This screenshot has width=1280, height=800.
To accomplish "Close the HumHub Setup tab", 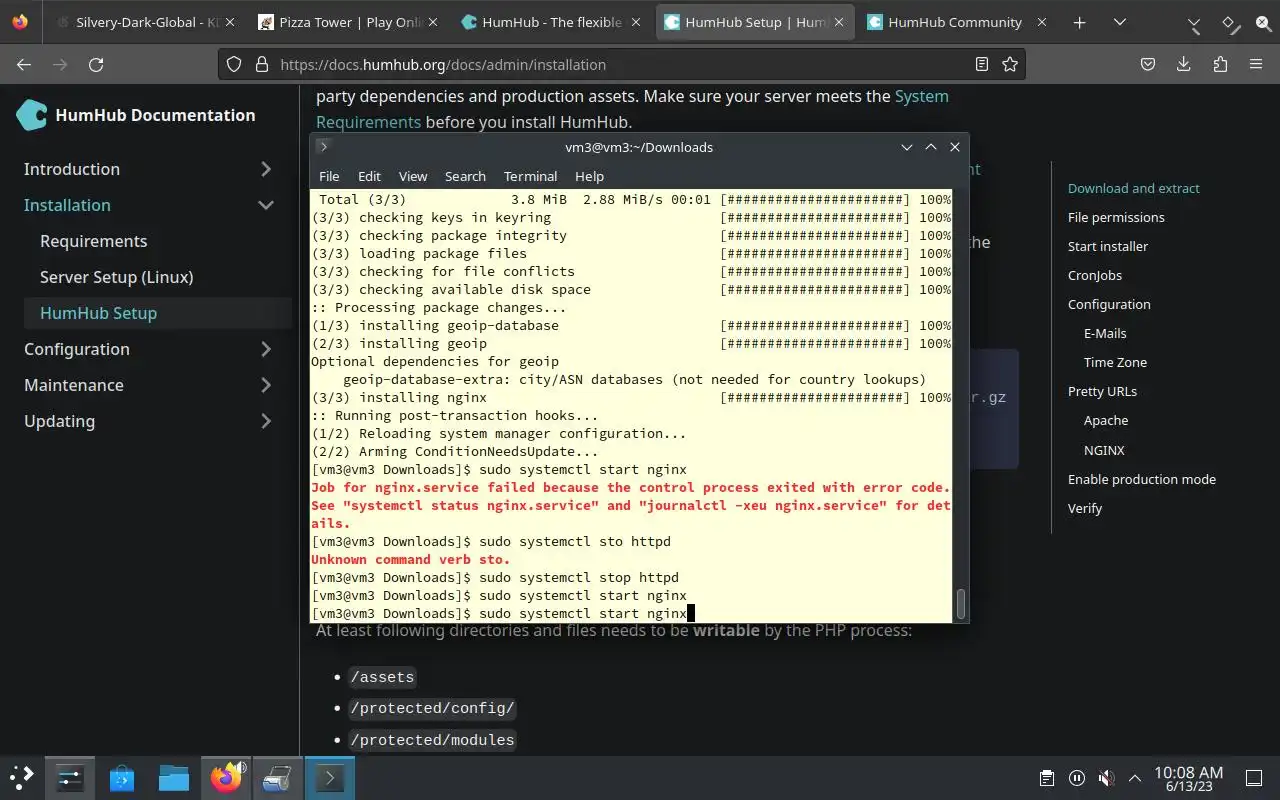I will [x=838, y=22].
